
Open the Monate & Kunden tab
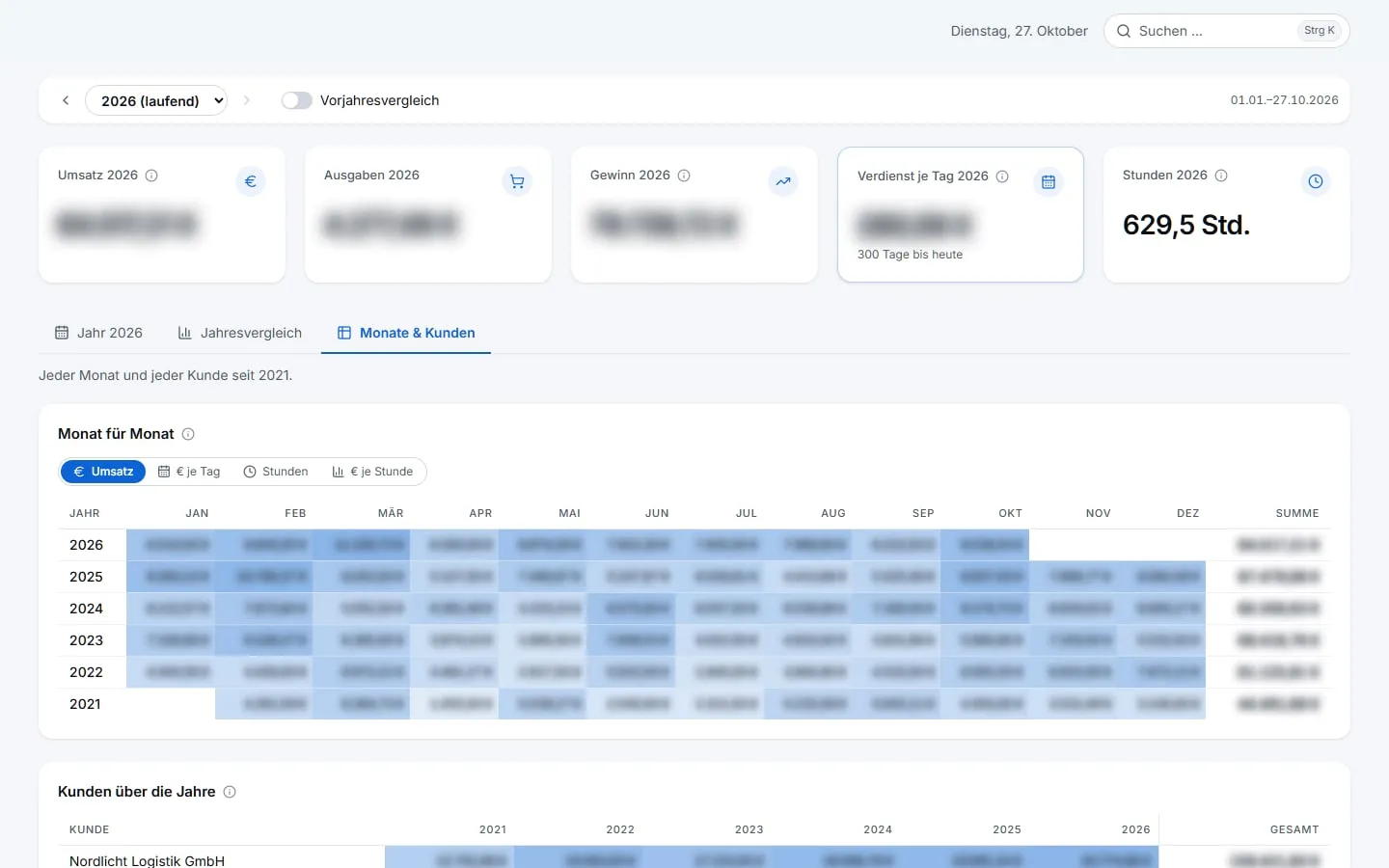(x=406, y=333)
